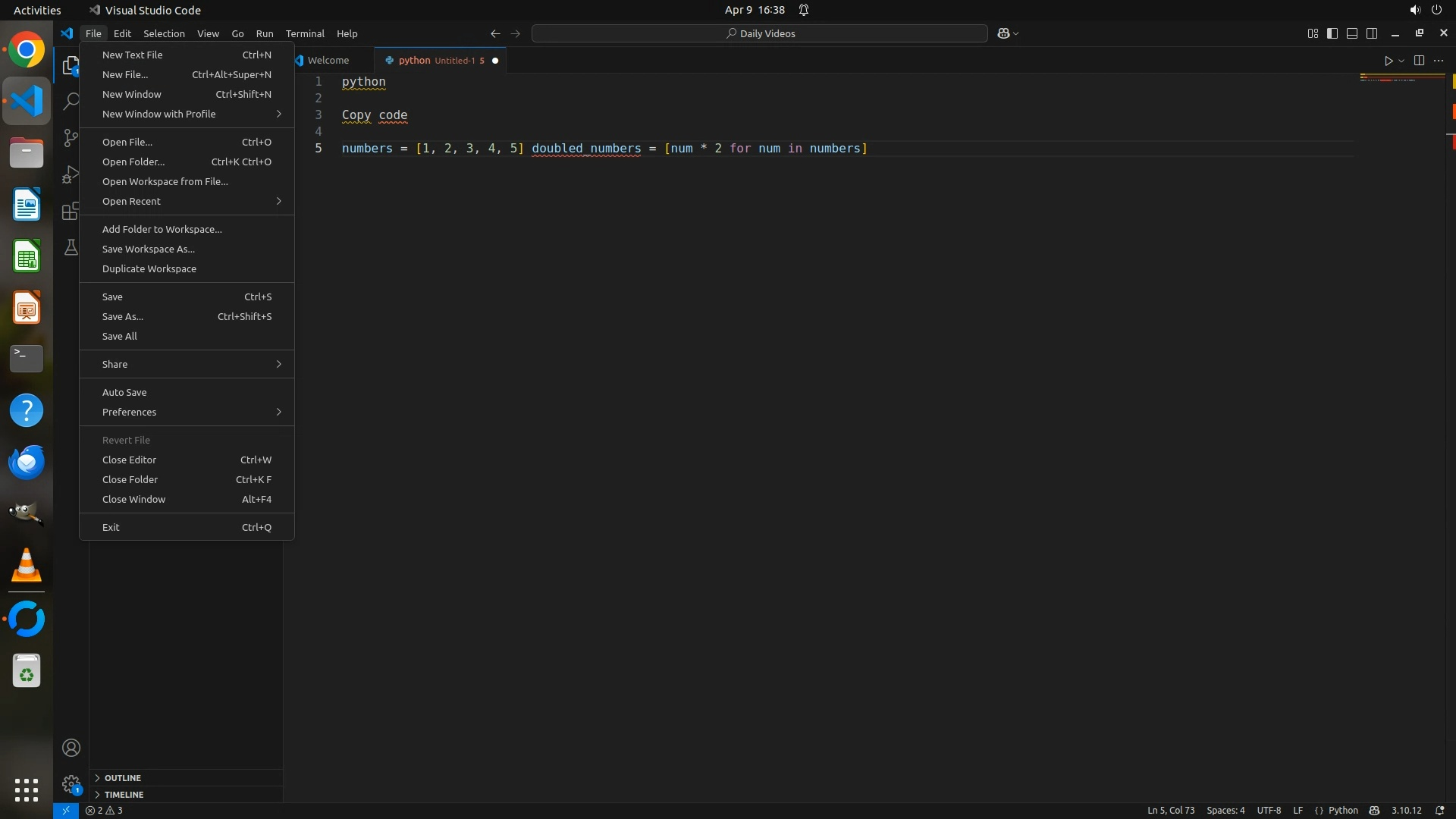This screenshot has height=819, width=1456.
Task: Open the Testing flask icon
Action: point(71,247)
